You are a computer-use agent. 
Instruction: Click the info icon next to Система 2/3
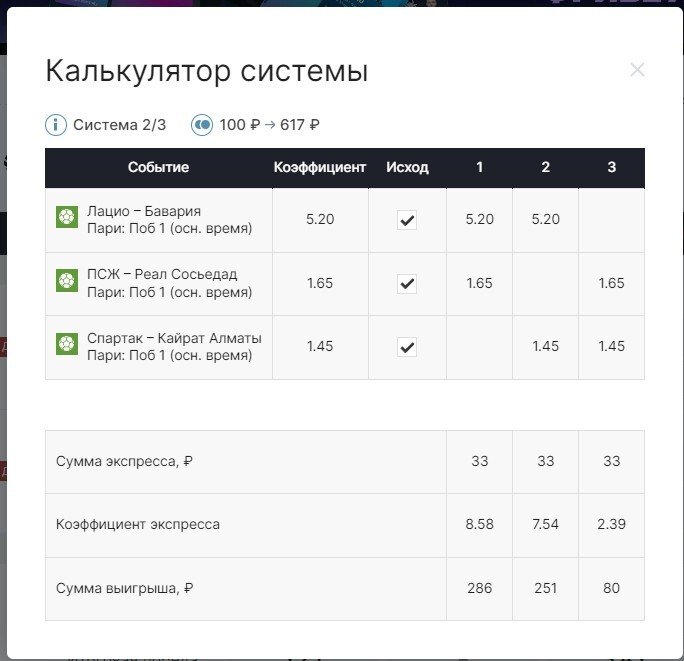pyautogui.click(x=57, y=125)
